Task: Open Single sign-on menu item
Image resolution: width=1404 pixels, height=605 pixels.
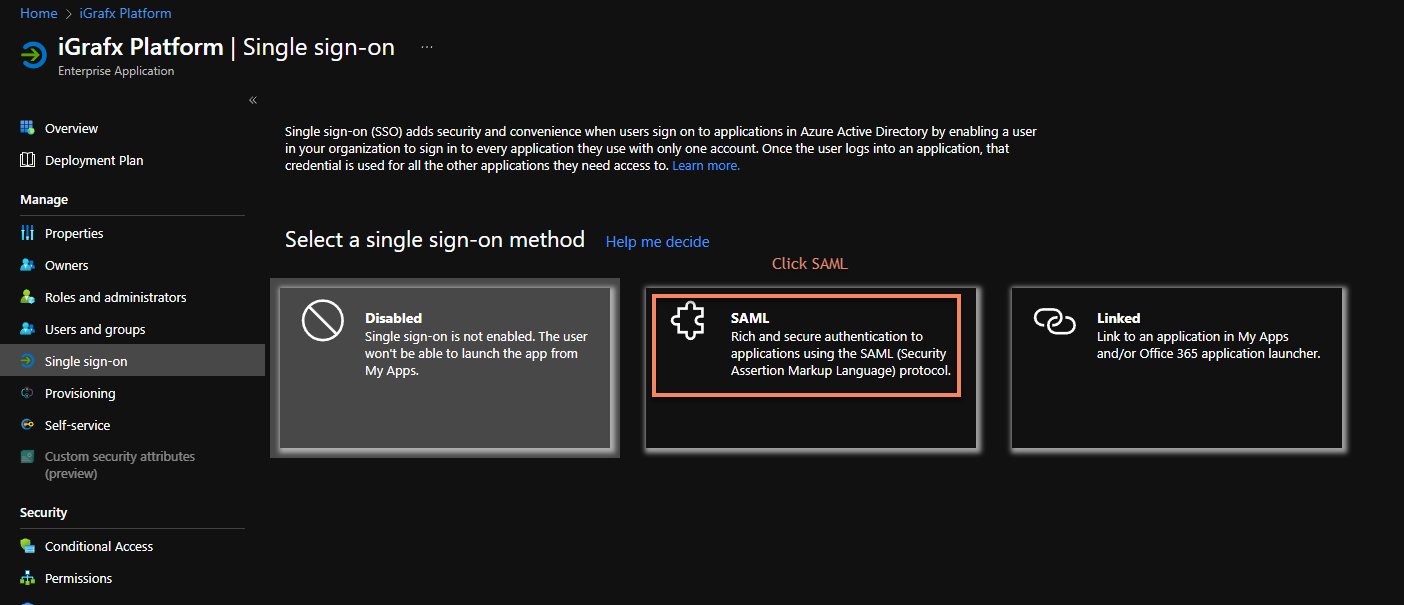Action: (86, 361)
